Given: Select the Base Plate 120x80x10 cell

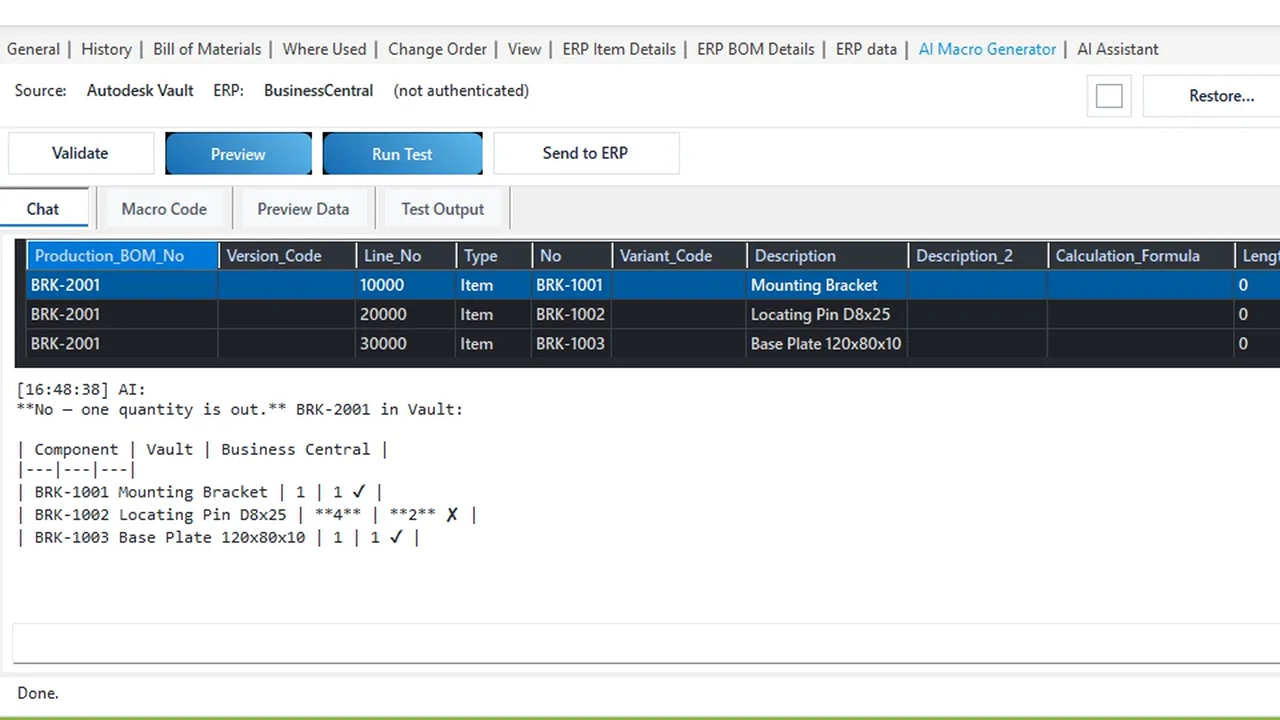Looking at the screenshot, I should point(827,343).
